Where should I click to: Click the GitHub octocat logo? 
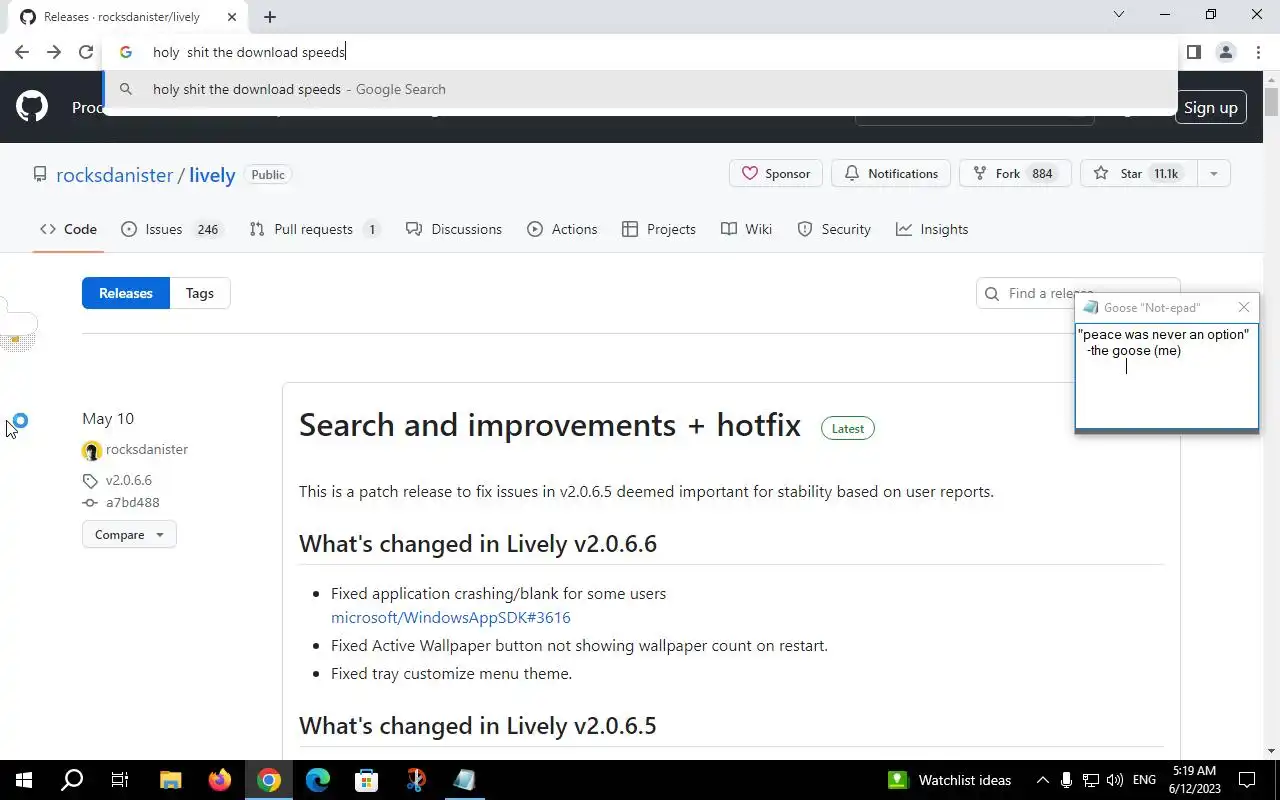(32, 107)
